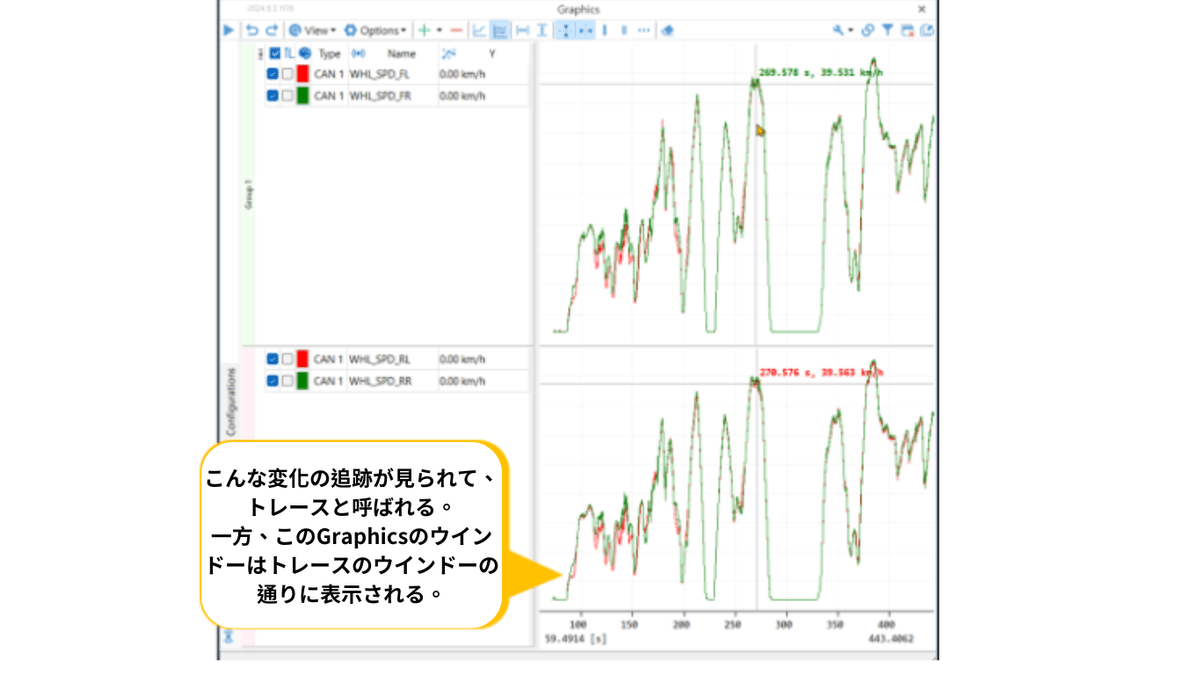The width and height of the screenshot is (1200, 675).
Task: Click the signal icon beside the Name header
Action: [359, 54]
